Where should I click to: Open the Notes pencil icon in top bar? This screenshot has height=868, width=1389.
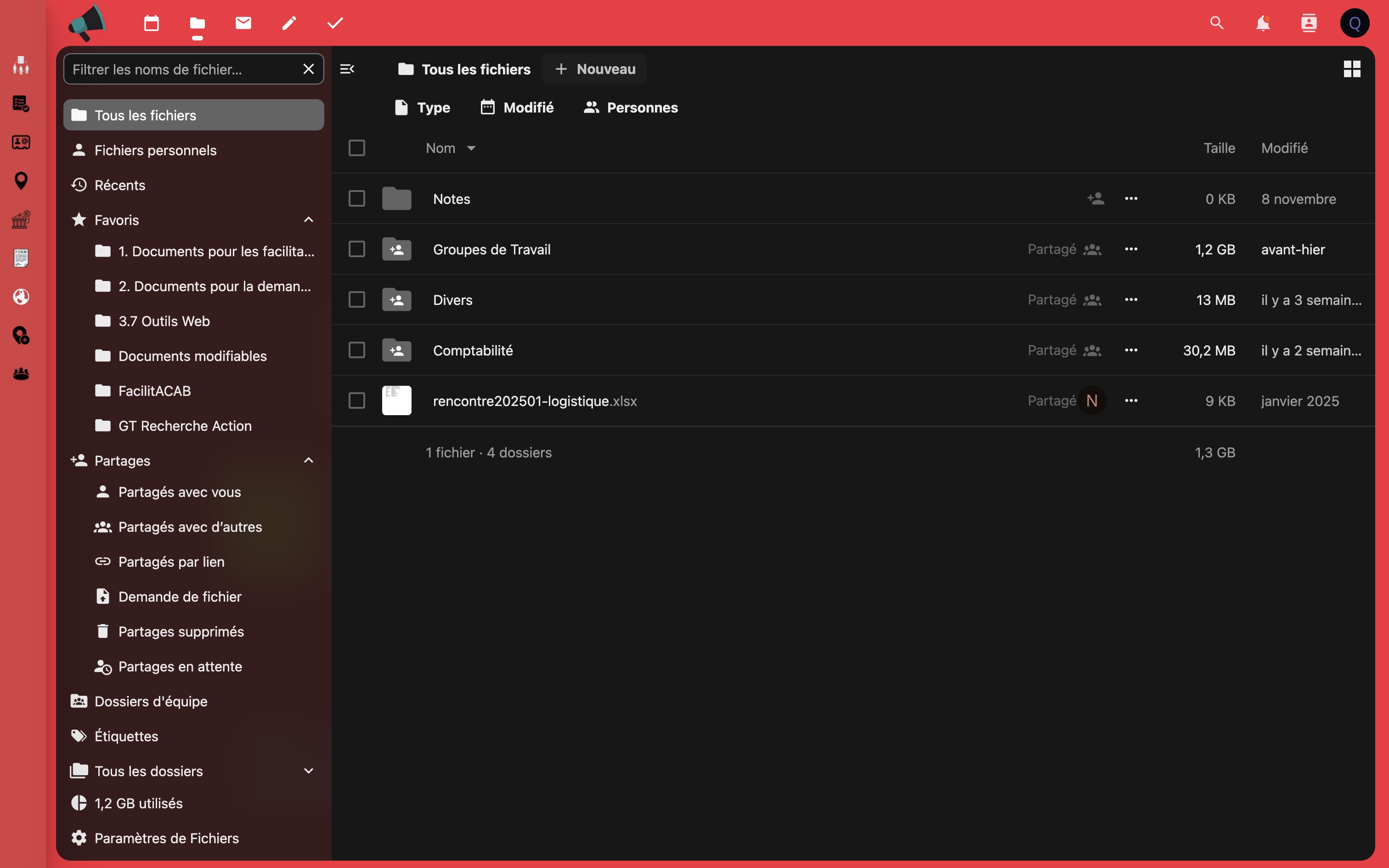pos(289,23)
